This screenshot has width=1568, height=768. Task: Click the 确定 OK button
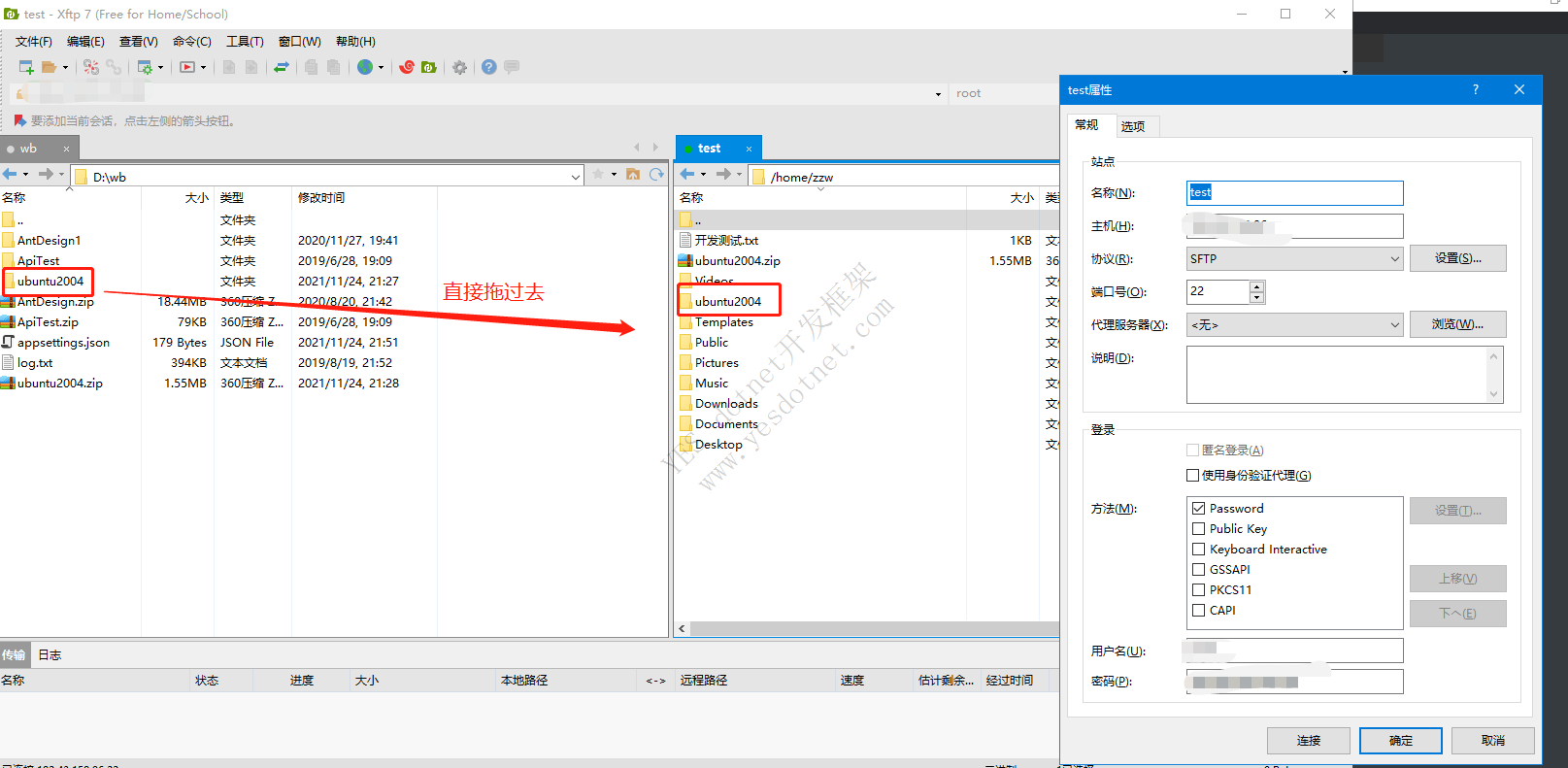click(x=1401, y=741)
